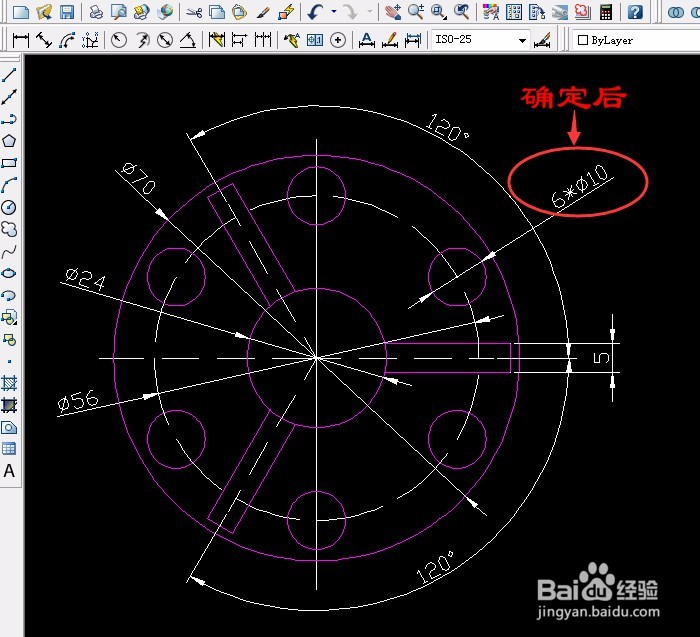Select the Ellipse tool
Image resolution: width=700 pixels, height=637 pixels.
9,273
